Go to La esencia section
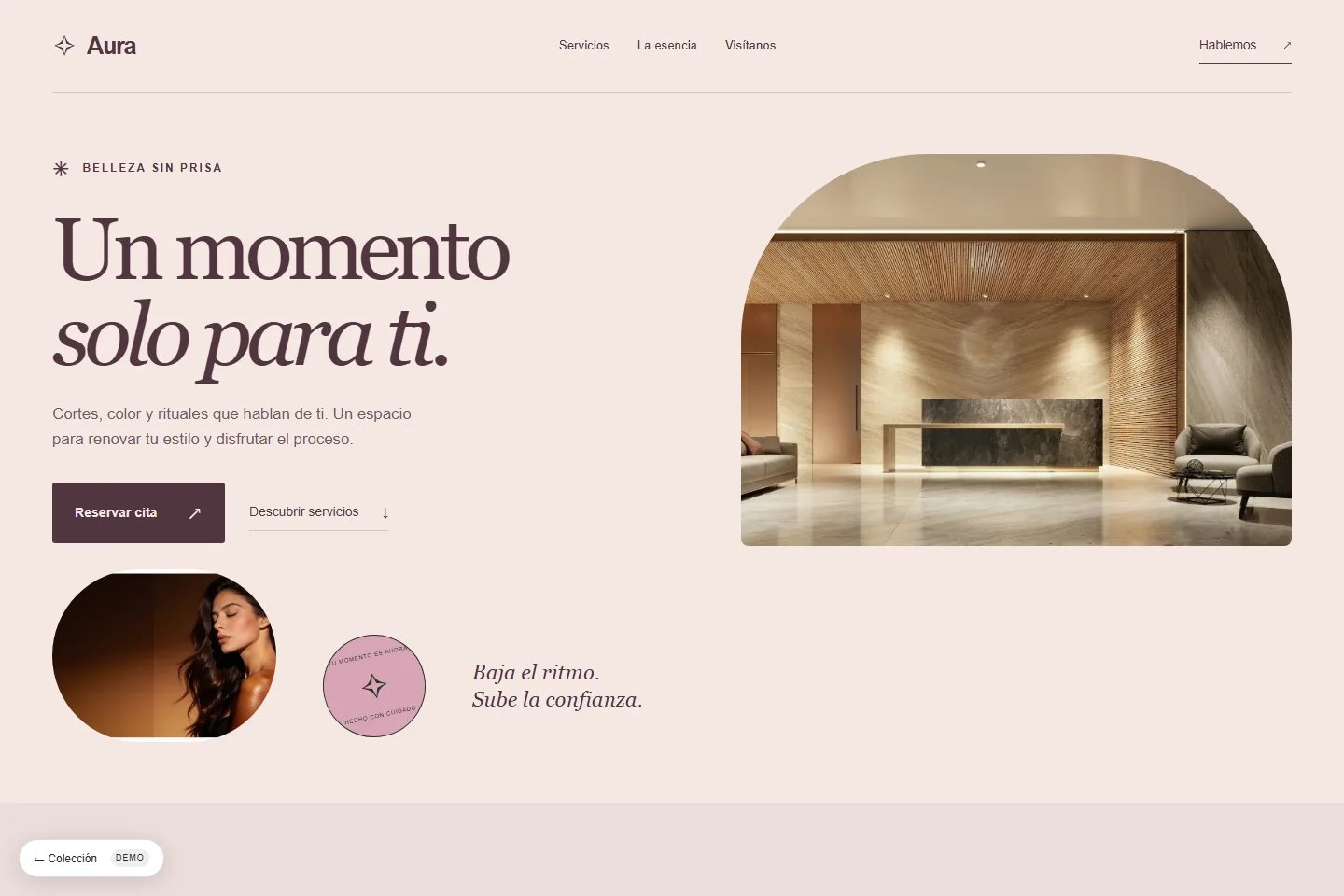The width and height of the screenshot is (1344, 896). (666, 45)
